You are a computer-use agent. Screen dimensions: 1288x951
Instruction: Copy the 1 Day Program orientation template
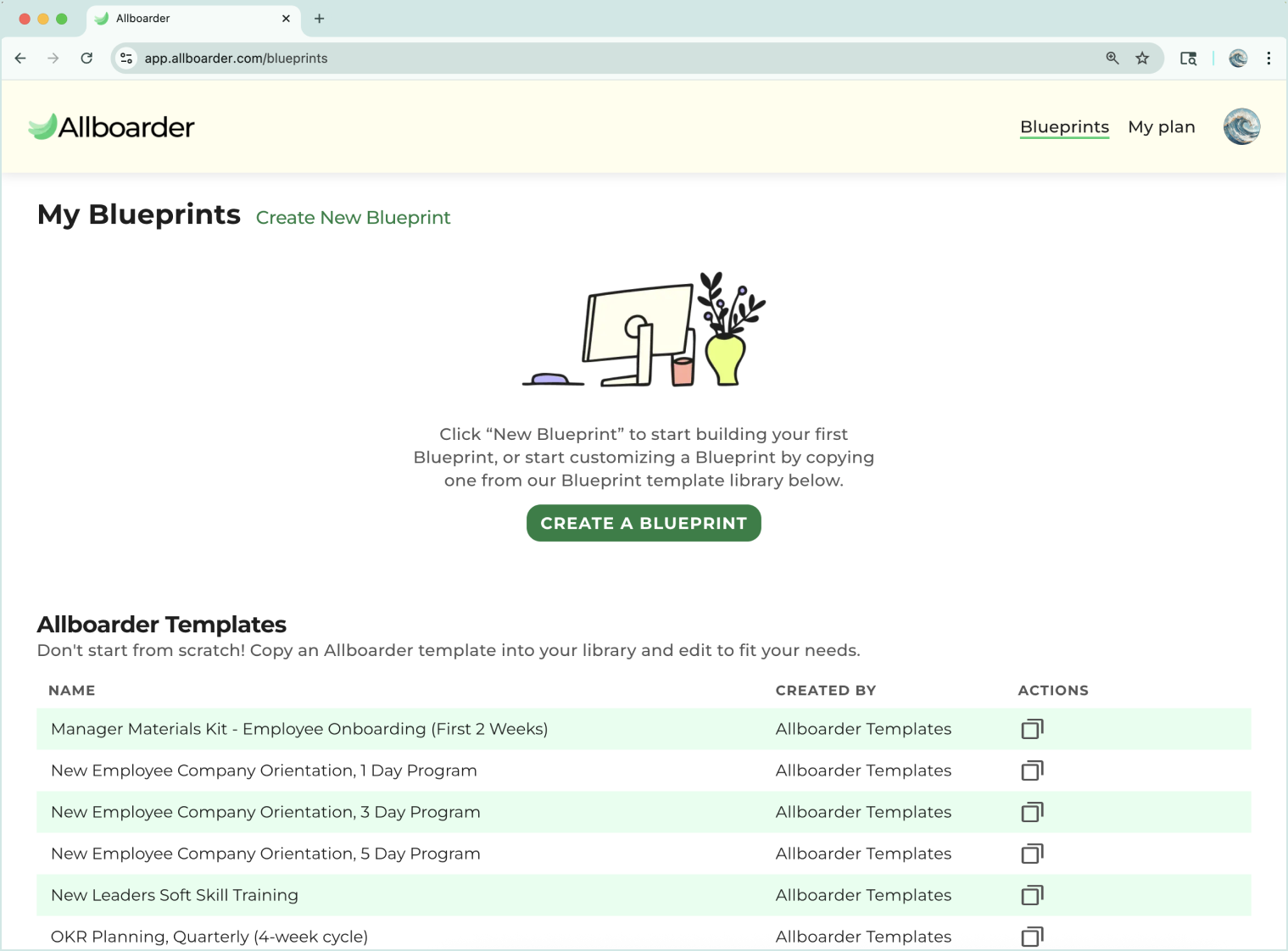pyautogui.click(x=1032, y=770)
